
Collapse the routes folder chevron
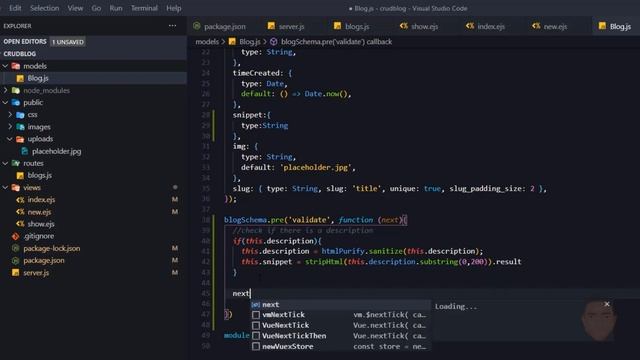tap(5, 163)
